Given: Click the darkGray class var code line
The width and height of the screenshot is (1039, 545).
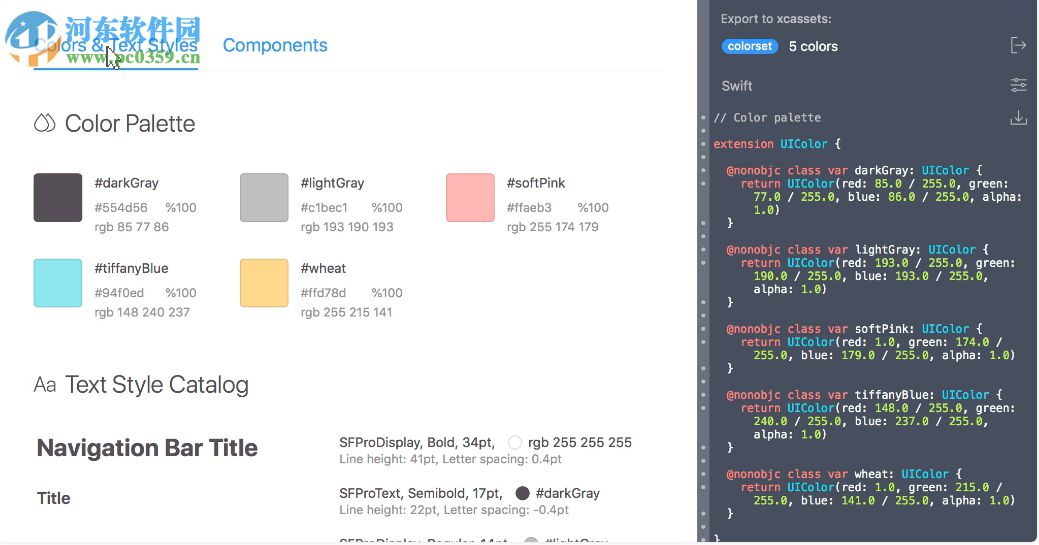Looking at the screenshot, I should (x=855, y=170).
